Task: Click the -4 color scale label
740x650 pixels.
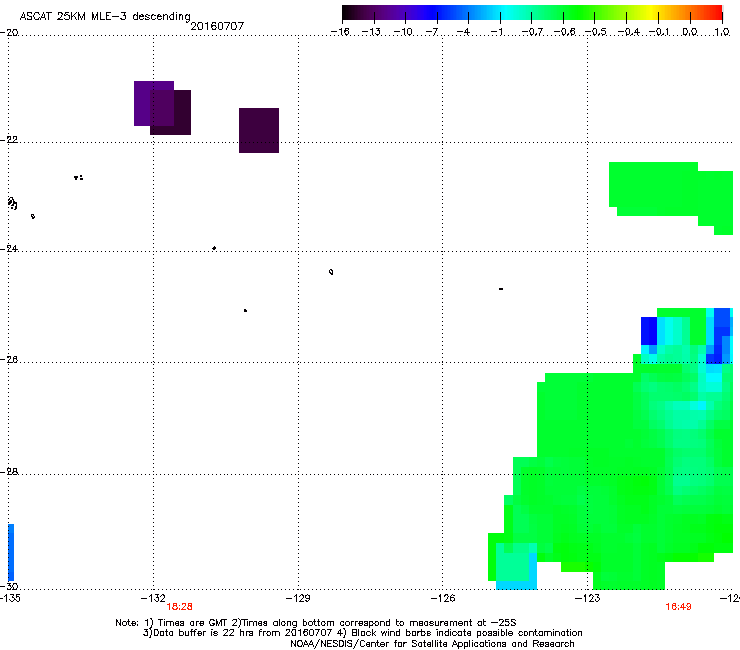Action: click(x=463, y=32)
